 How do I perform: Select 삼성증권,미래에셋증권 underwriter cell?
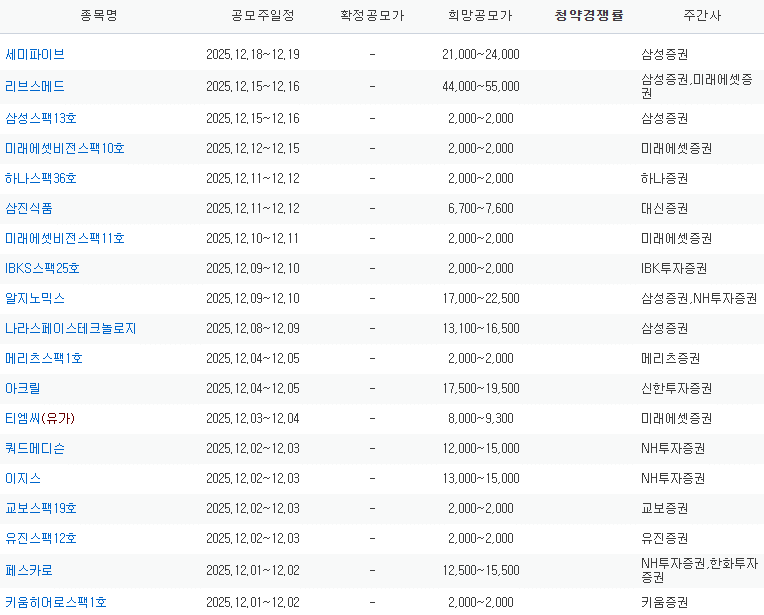click(697, 86)
